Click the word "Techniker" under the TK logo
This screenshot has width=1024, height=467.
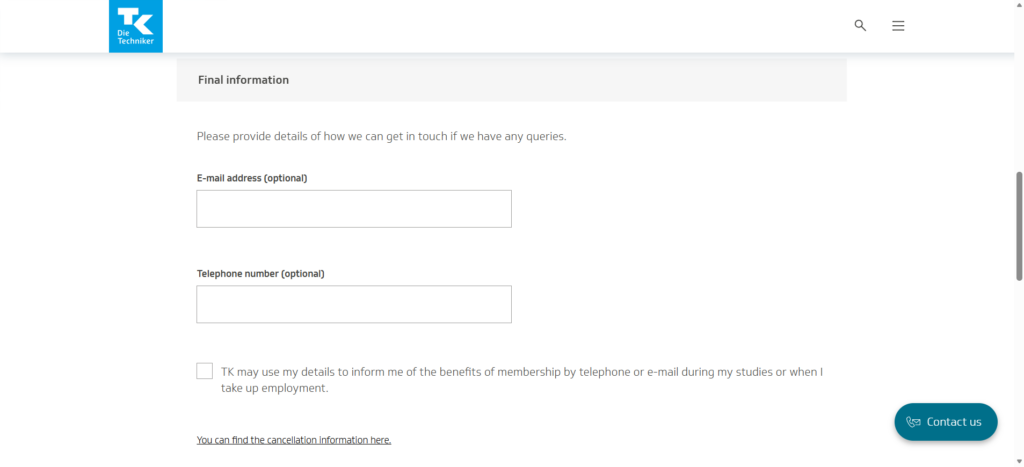[135, 41]
